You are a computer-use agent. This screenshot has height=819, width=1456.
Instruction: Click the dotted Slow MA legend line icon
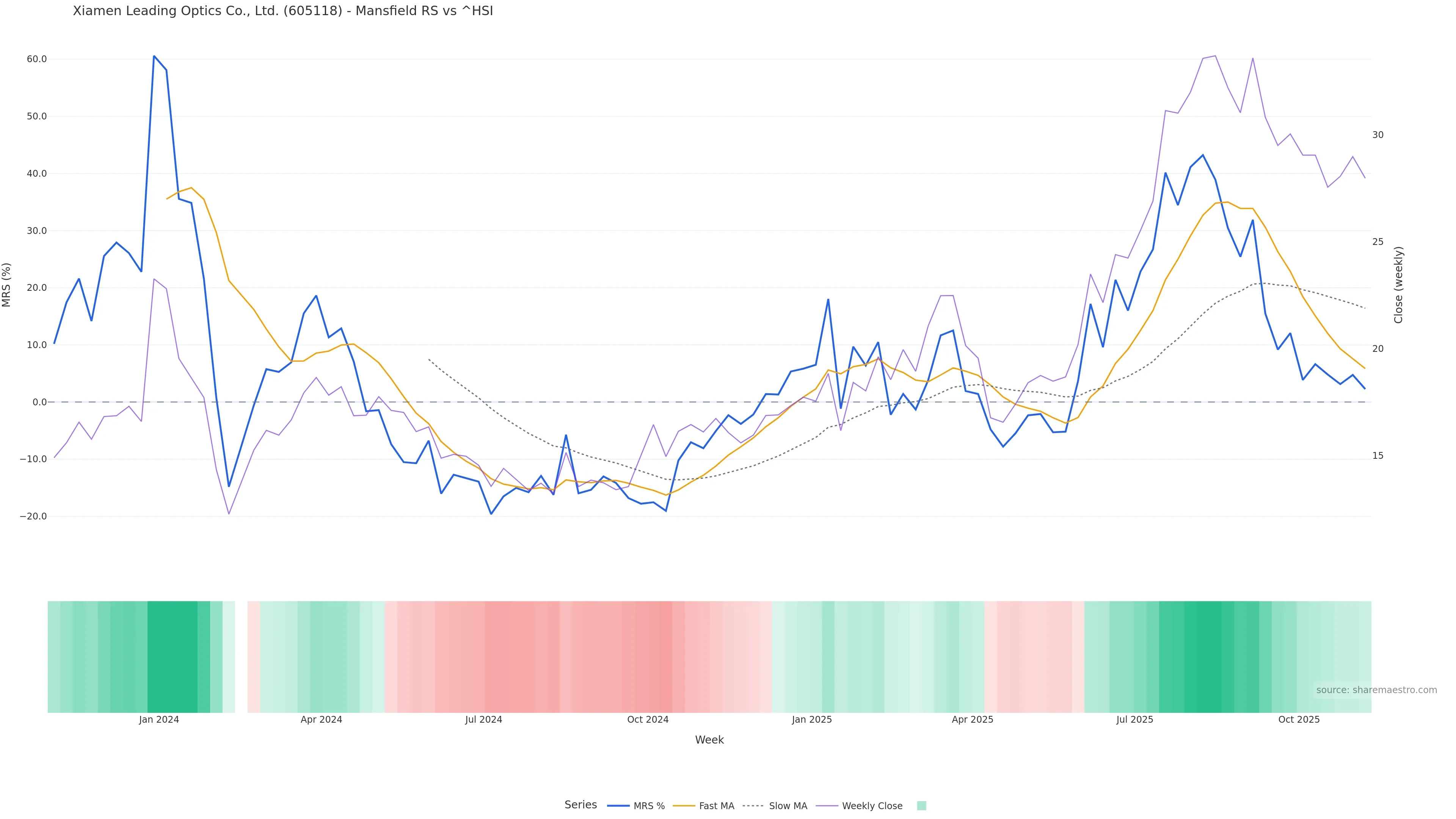(753, 806)
